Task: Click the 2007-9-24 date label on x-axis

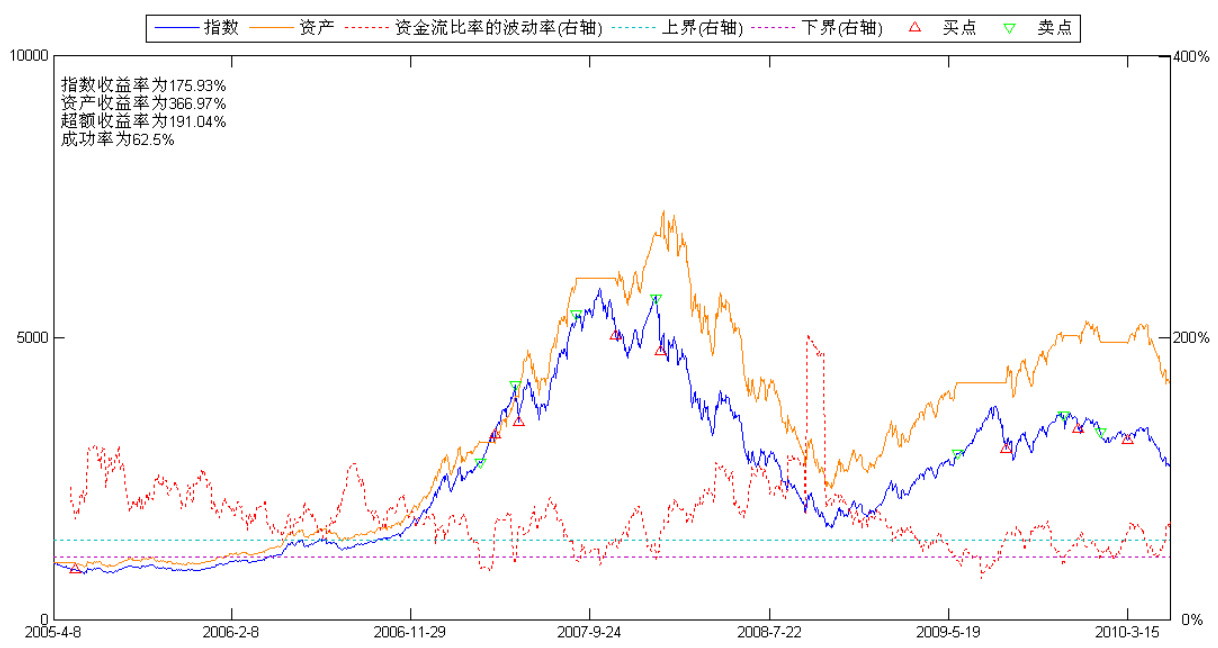Action: pyautogui.click(x=589, y=633)
